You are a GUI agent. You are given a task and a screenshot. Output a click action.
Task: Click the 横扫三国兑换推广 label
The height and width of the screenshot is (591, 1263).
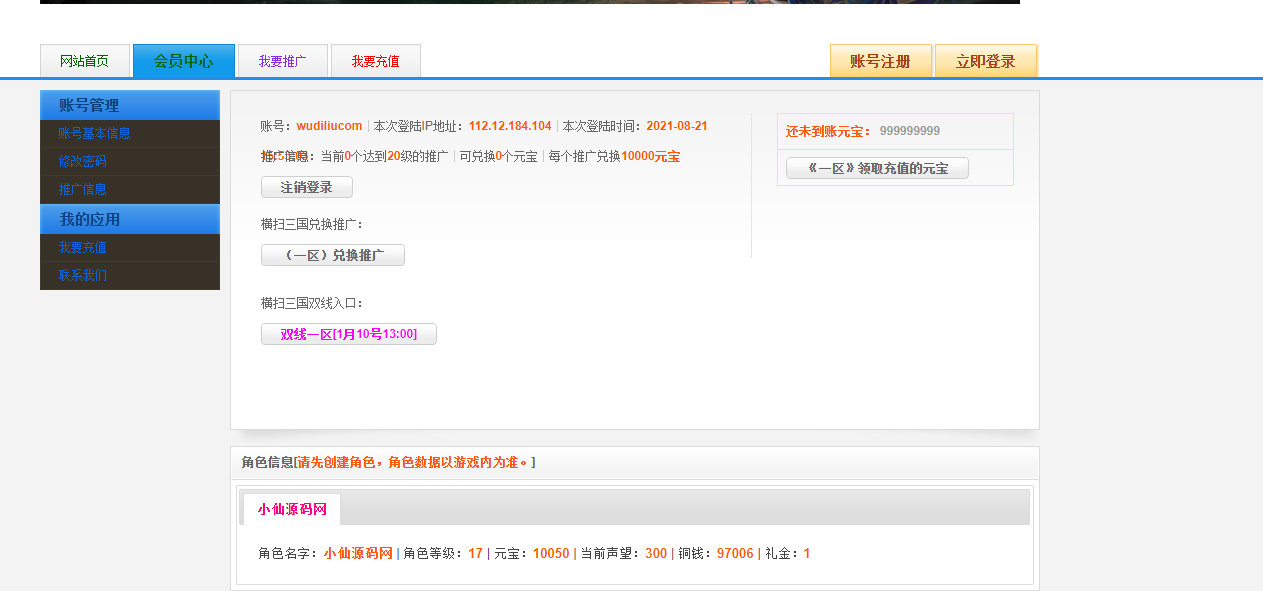pyautogui.click(x=312, y=224)
